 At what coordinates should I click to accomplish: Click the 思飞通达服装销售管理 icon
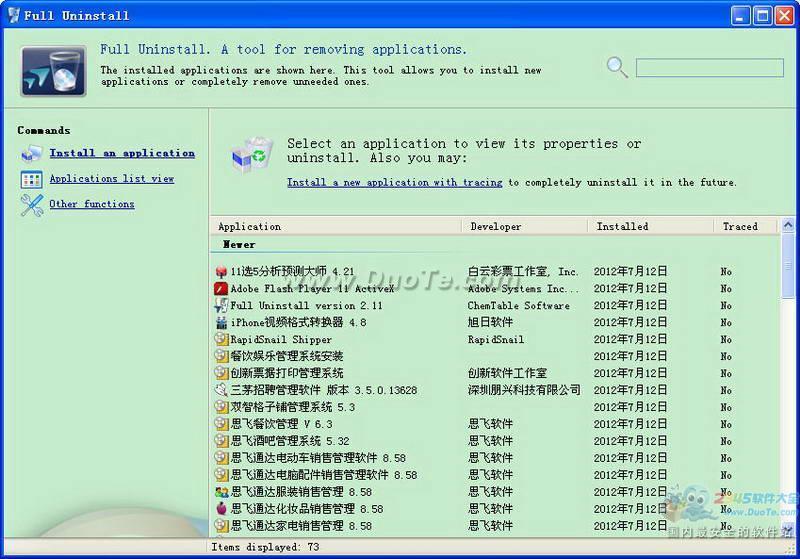pos(221,492)
